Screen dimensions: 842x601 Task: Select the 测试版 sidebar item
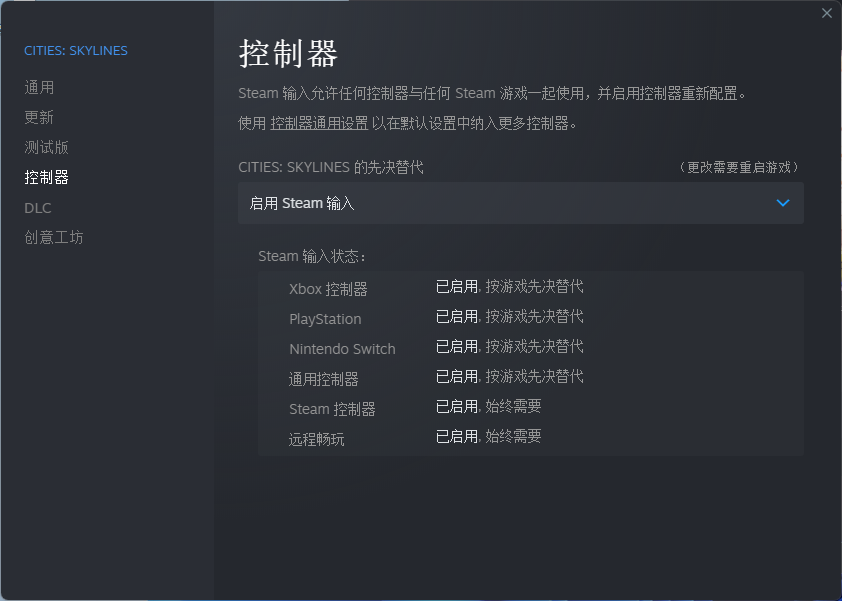tap(46, 148)
